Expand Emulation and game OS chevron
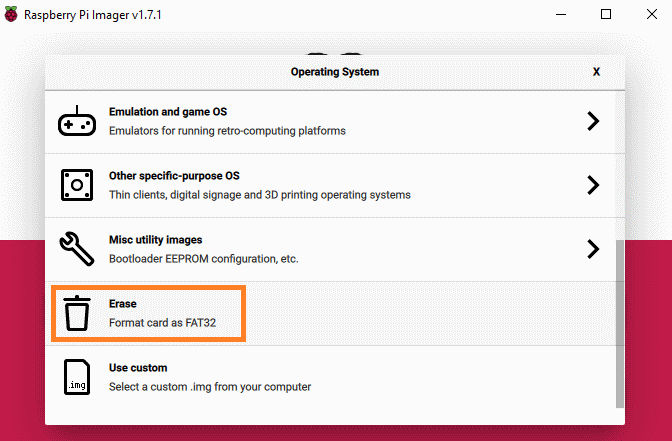Image resolution: width=672 pixels, height=441 pixels. (593, 121)
